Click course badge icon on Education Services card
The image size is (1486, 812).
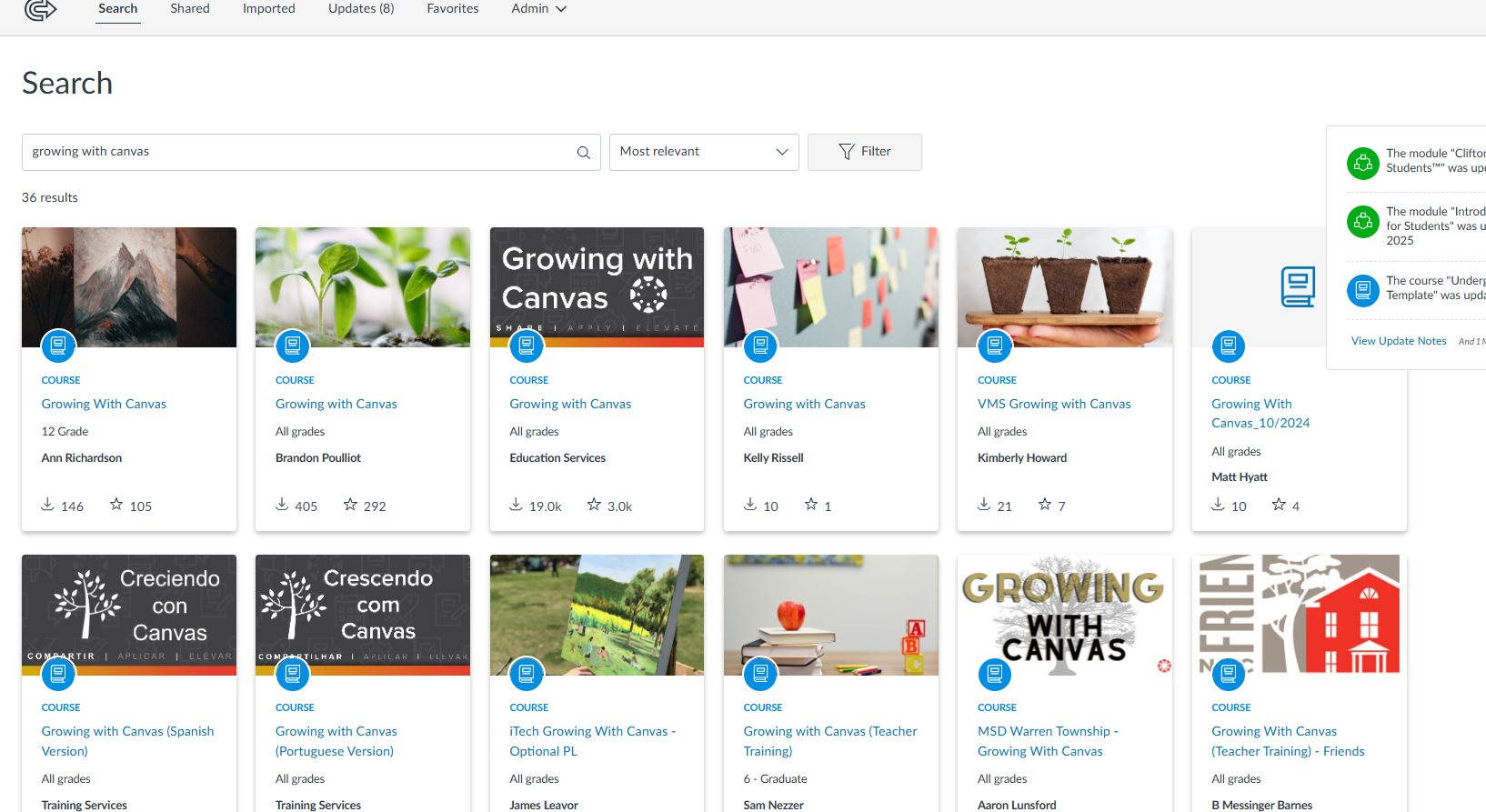click(x=527, y=346)
